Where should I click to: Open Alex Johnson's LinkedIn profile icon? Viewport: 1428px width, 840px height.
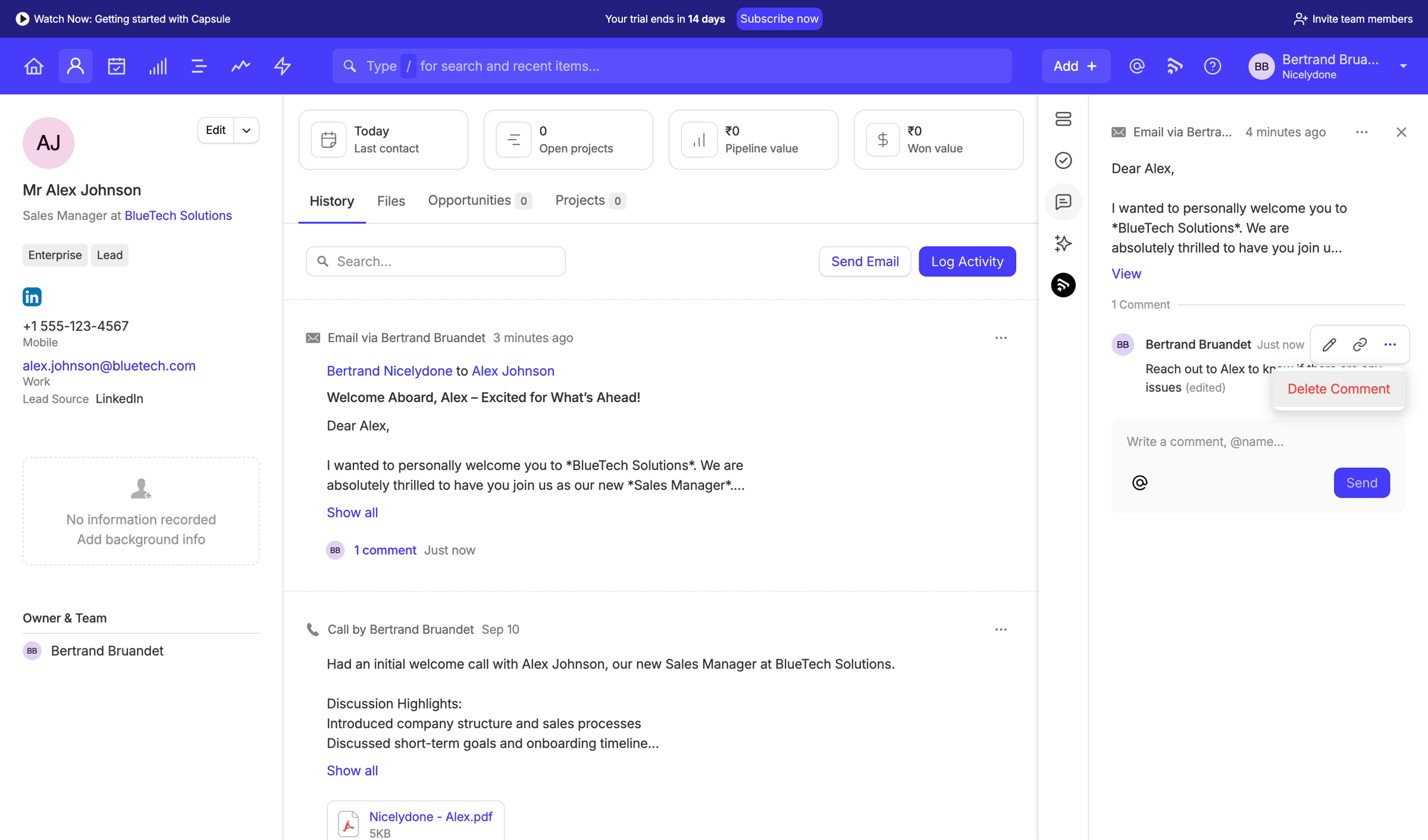(x=32, y=296)
